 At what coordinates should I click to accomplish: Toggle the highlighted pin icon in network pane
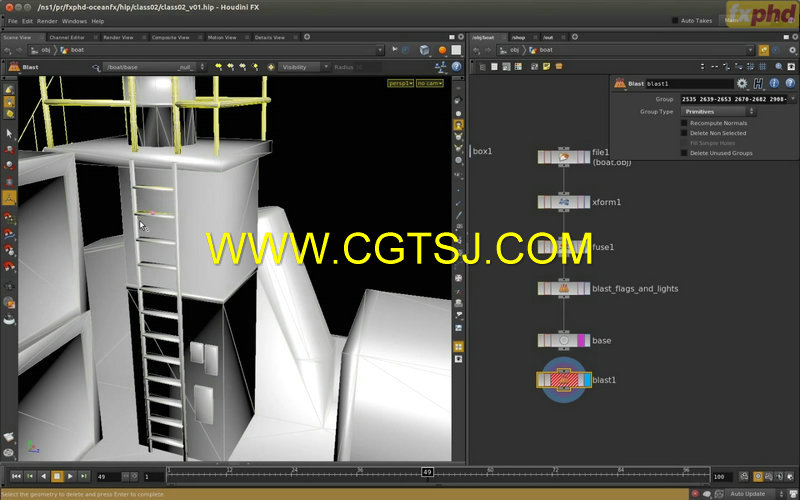pos(764,50)
